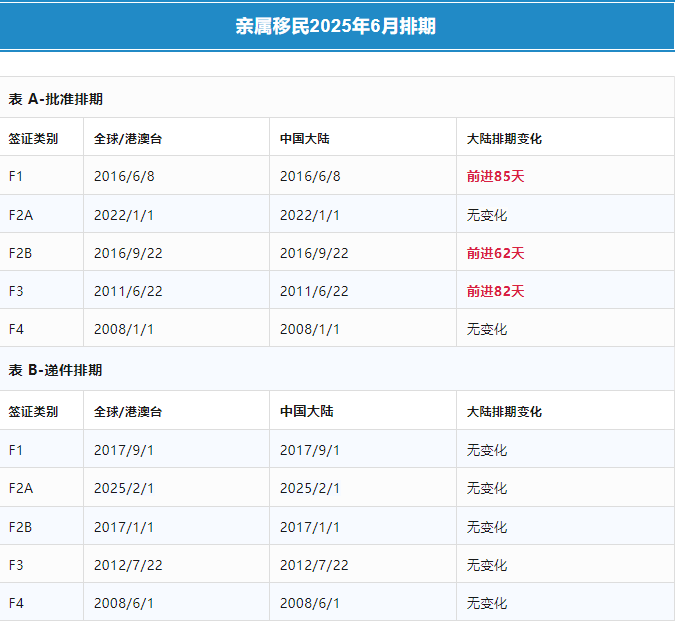Select the F2A row label in Table A
The height and width of the screenshot is (621, 677).
(21, 215)
